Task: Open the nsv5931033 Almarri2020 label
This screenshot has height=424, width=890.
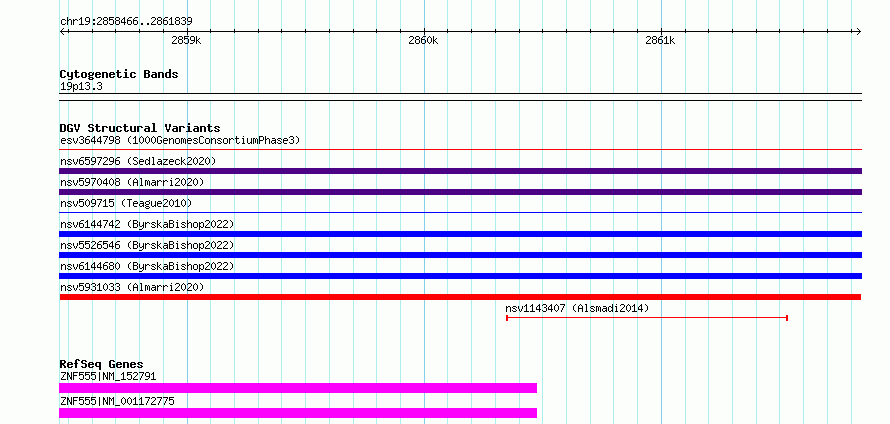Action: coord(132,287)
